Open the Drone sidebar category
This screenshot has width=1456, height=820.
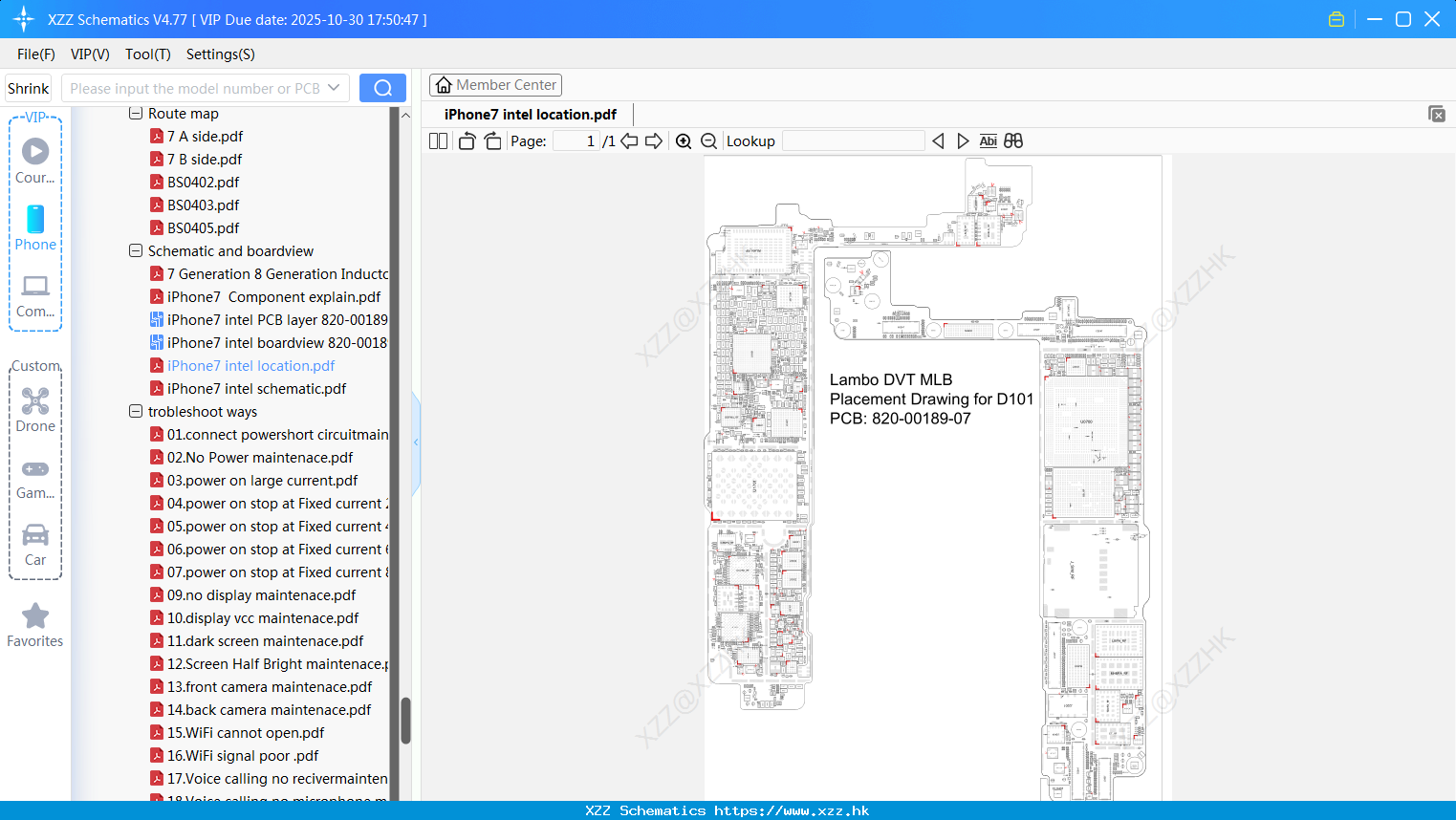35,410
